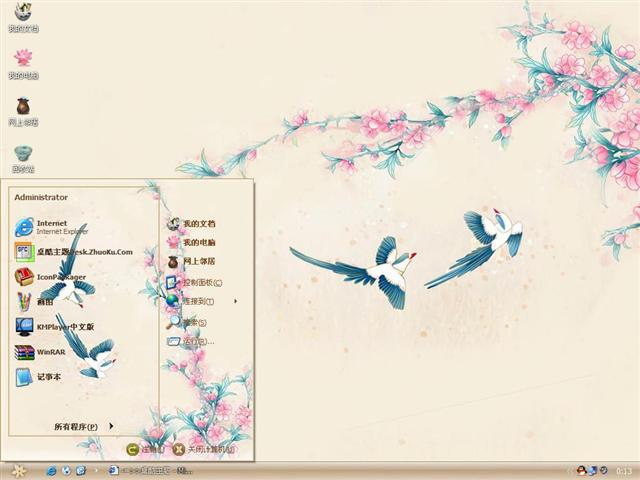Expand 所有程序(P) all programs list
Screen dimensions: 640x480
tap(82, 427)
